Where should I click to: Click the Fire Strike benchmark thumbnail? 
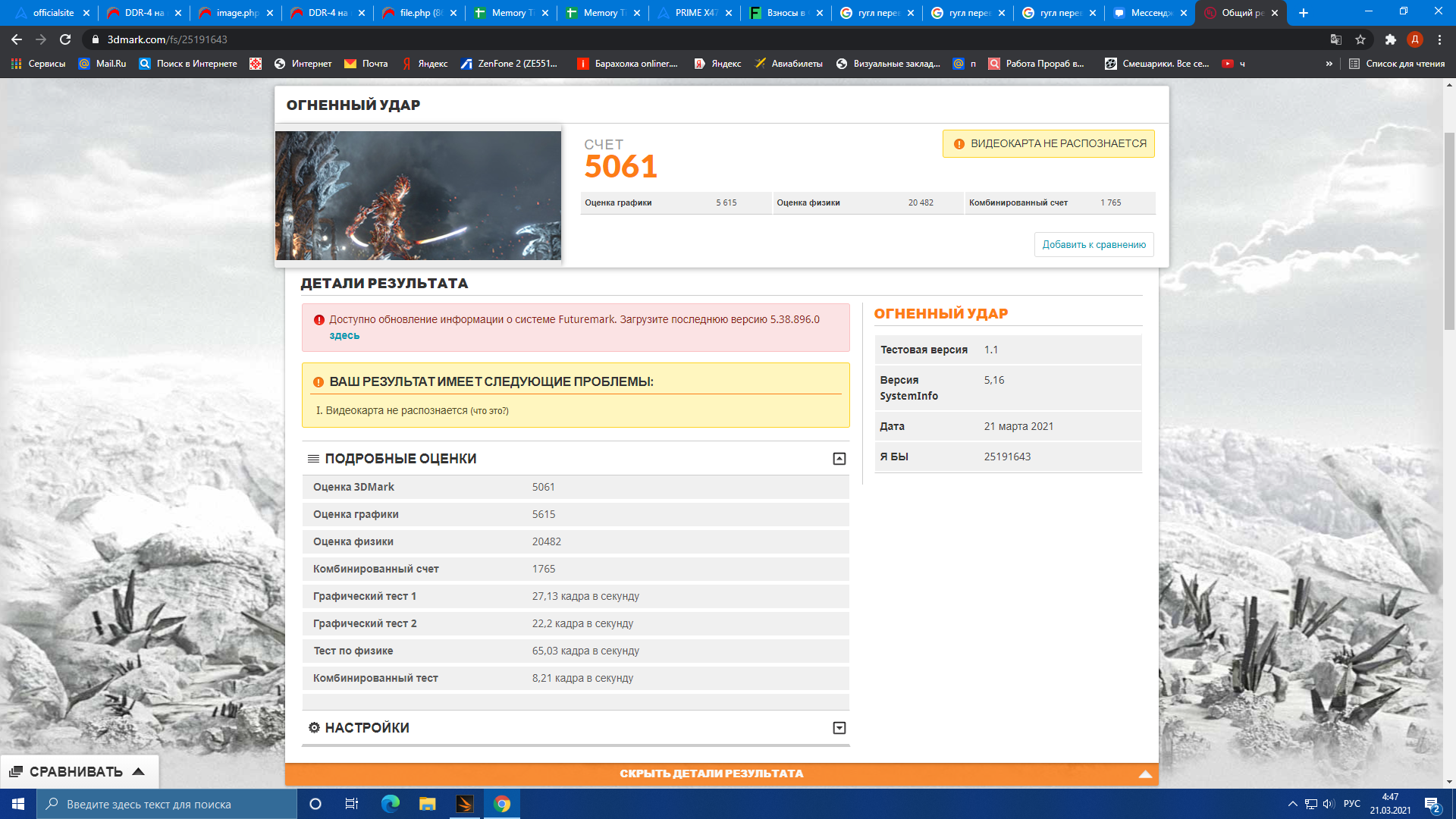tap(418, 196)
